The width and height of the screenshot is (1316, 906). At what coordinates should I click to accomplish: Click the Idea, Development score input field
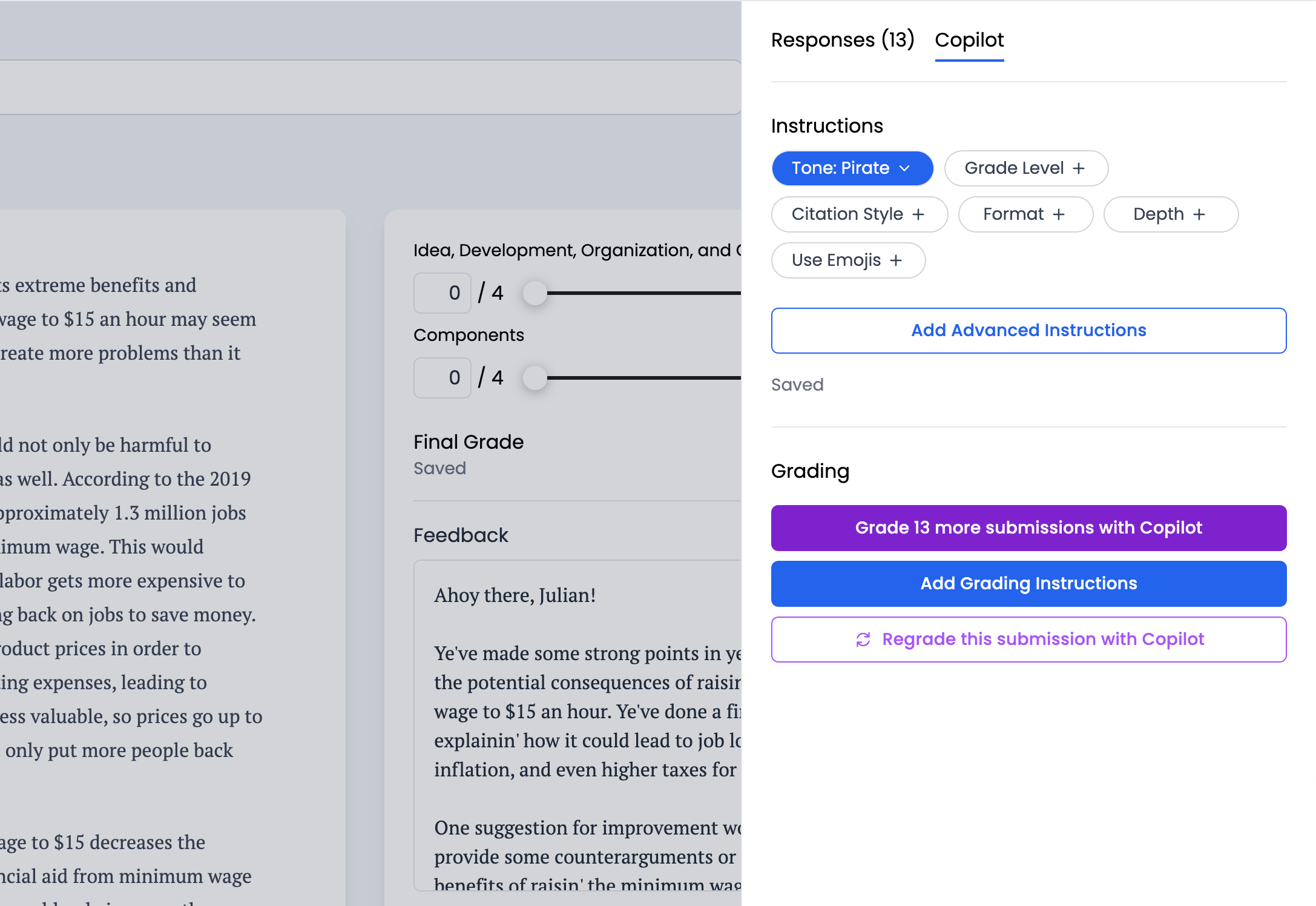click(443, 293)
